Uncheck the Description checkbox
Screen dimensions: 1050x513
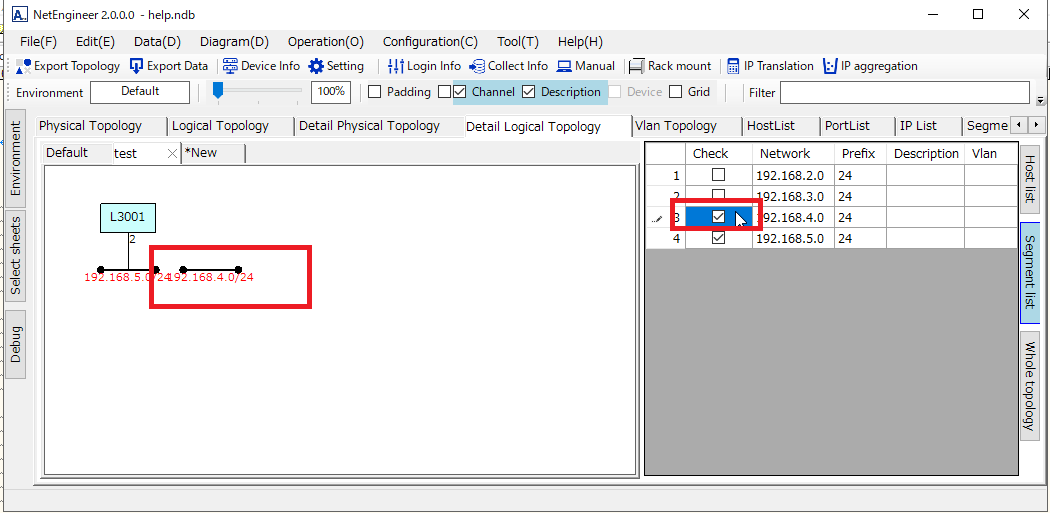pos(529,92)
